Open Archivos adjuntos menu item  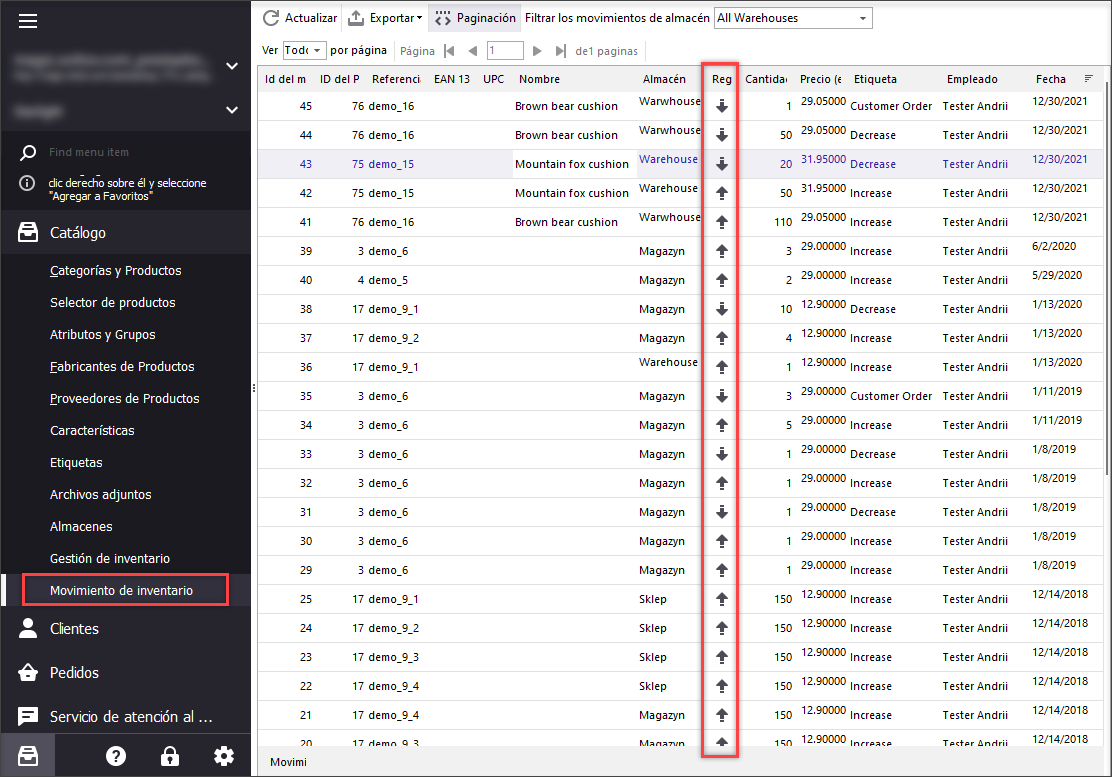click(101, 494)
